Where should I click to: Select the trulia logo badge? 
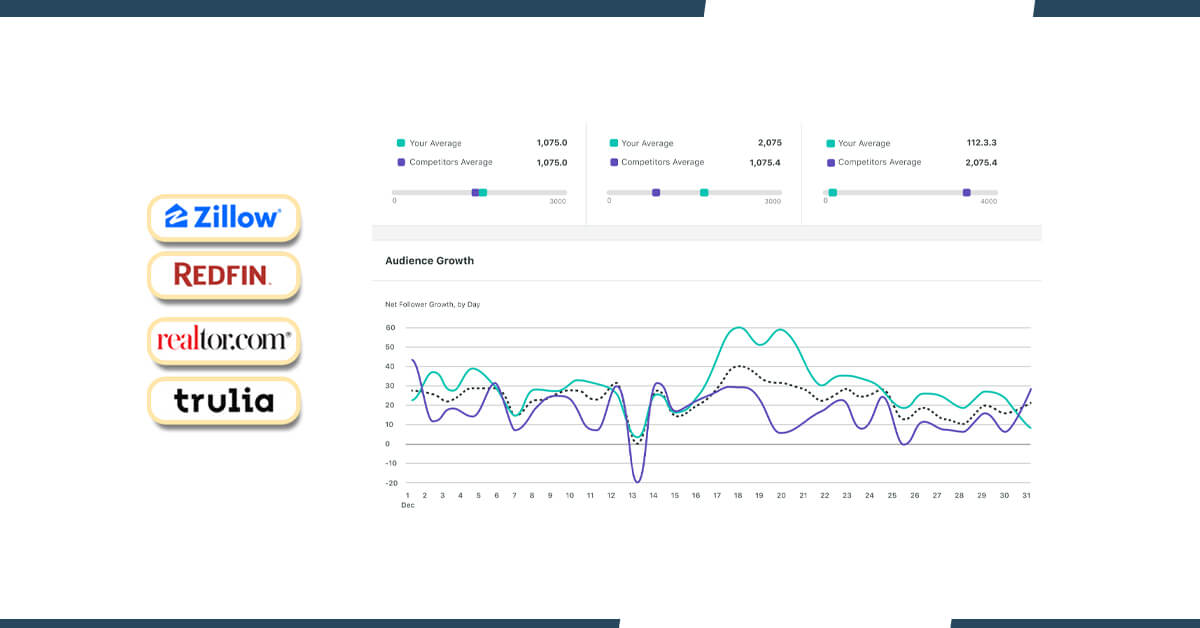tap(224, 401)
